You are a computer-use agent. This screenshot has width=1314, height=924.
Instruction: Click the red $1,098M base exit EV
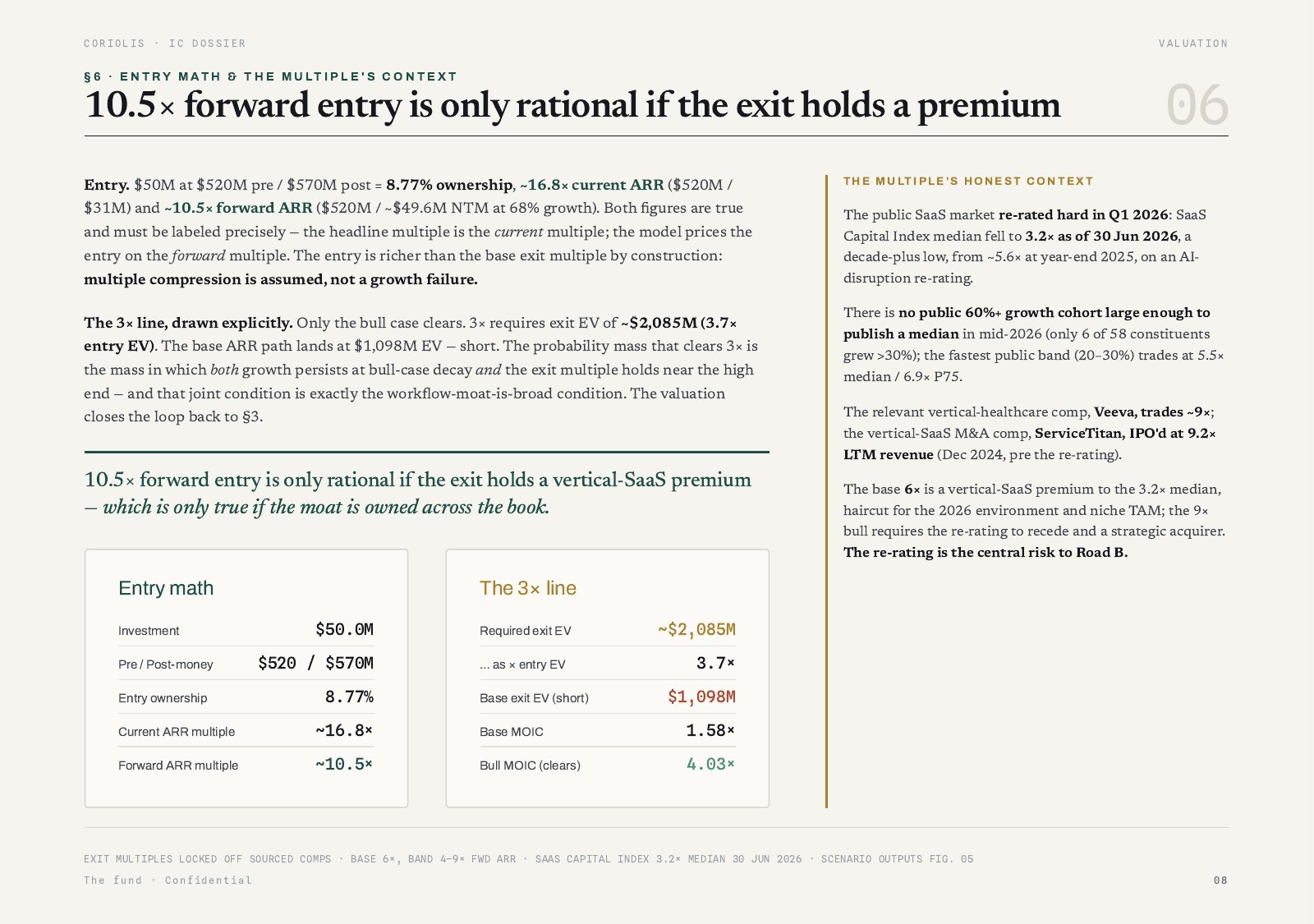pos(701,697)
